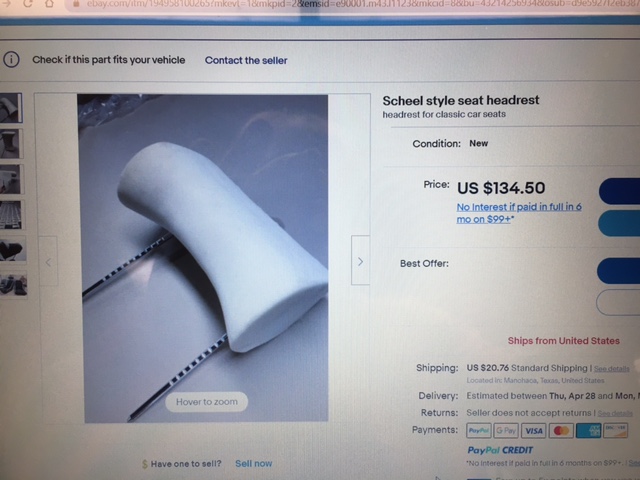
Task: Select the last thumbnail showing car seats
Action: [13, 284]
